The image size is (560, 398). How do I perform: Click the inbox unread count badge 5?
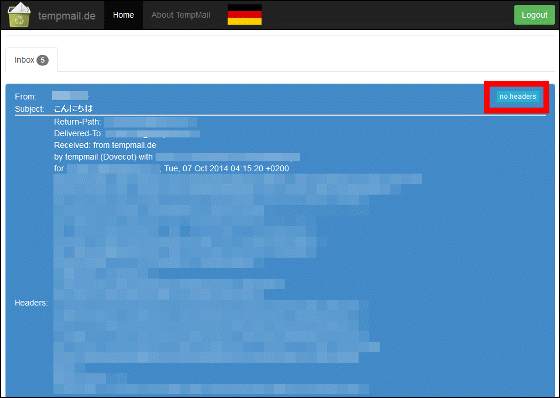[42, 60]
